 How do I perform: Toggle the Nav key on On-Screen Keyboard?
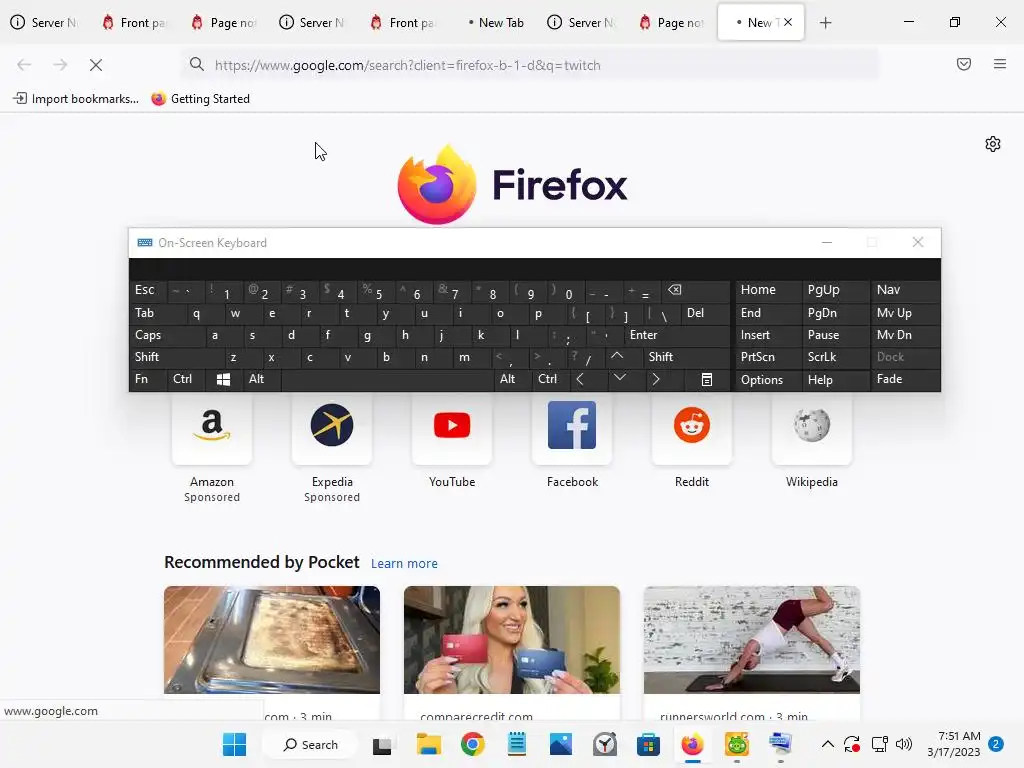pos(906,291)
